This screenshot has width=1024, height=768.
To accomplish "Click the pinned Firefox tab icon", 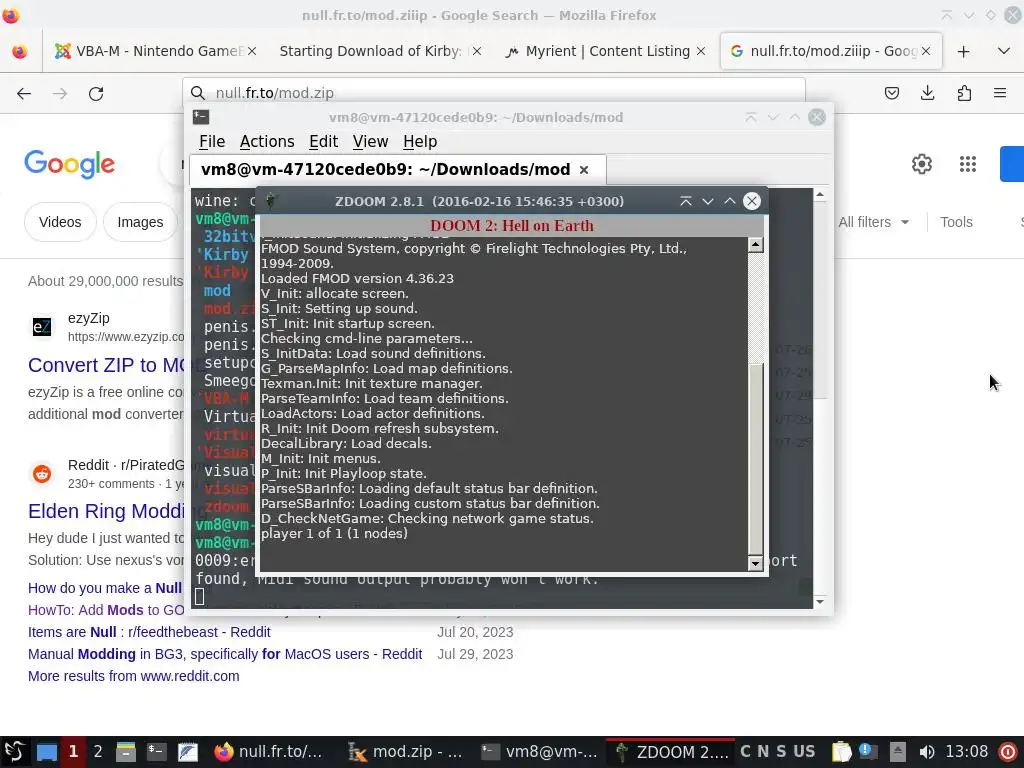I will (20, 51).
